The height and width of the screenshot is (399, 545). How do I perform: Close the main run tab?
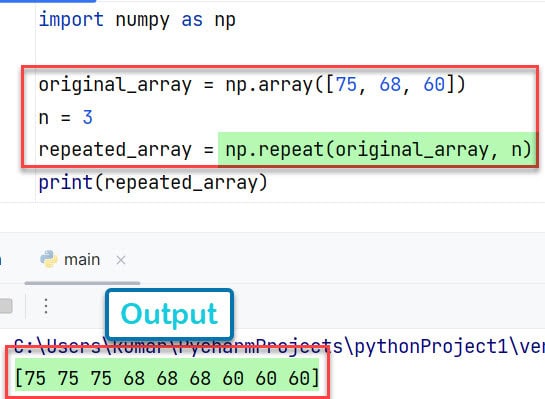click(x=121, y=260)
